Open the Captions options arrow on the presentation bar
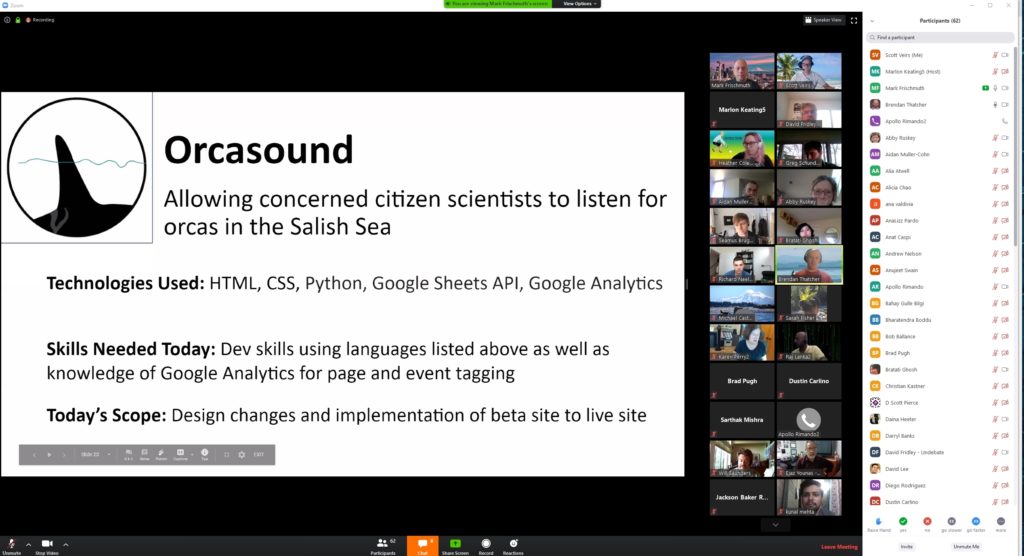Screen dimensions: 1024x556 192,455
